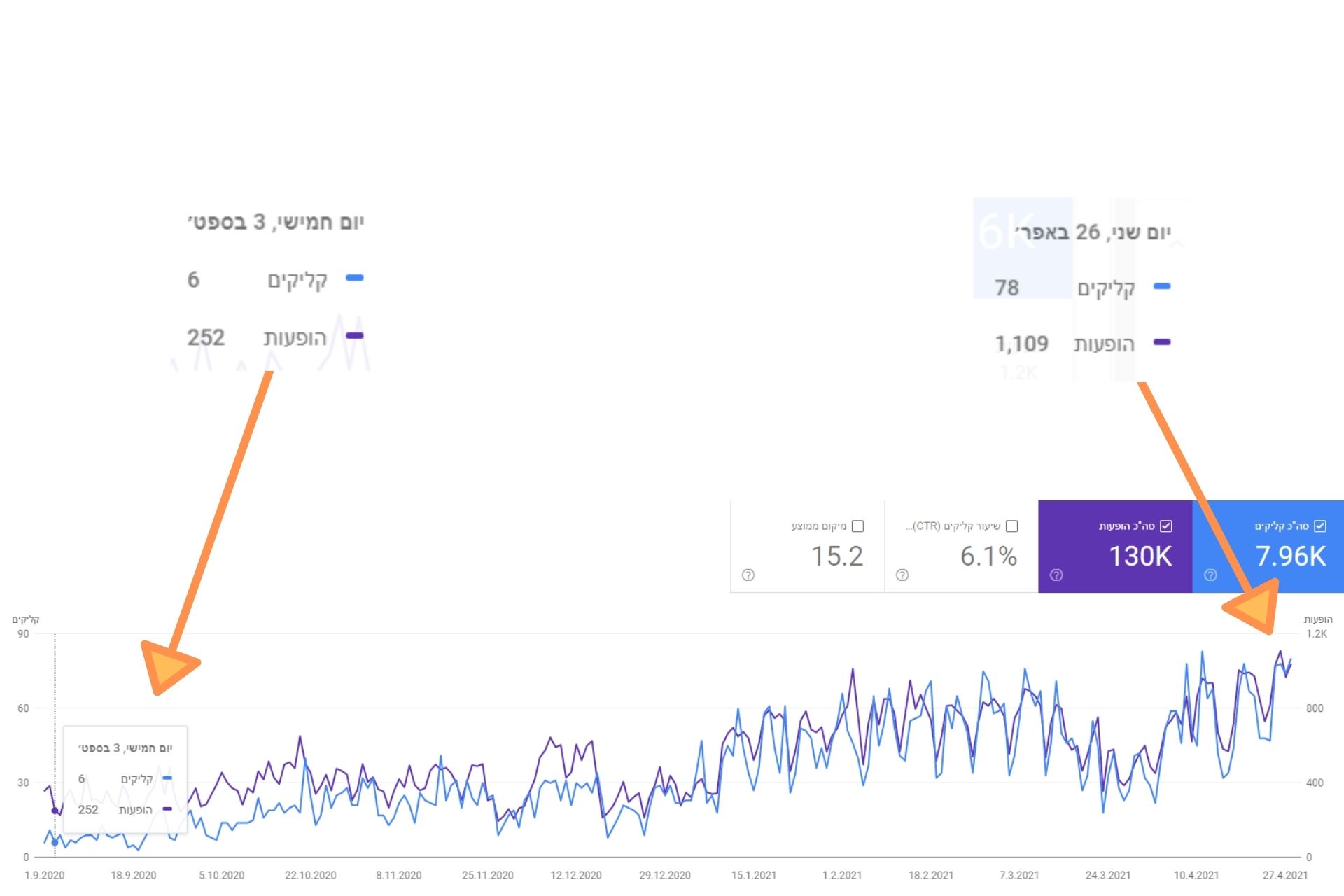Enable the CTR checkbox on the 6.1% card
This screenshot has height=896, width=1344.
pyautogui.click(x=1011, y=526)
